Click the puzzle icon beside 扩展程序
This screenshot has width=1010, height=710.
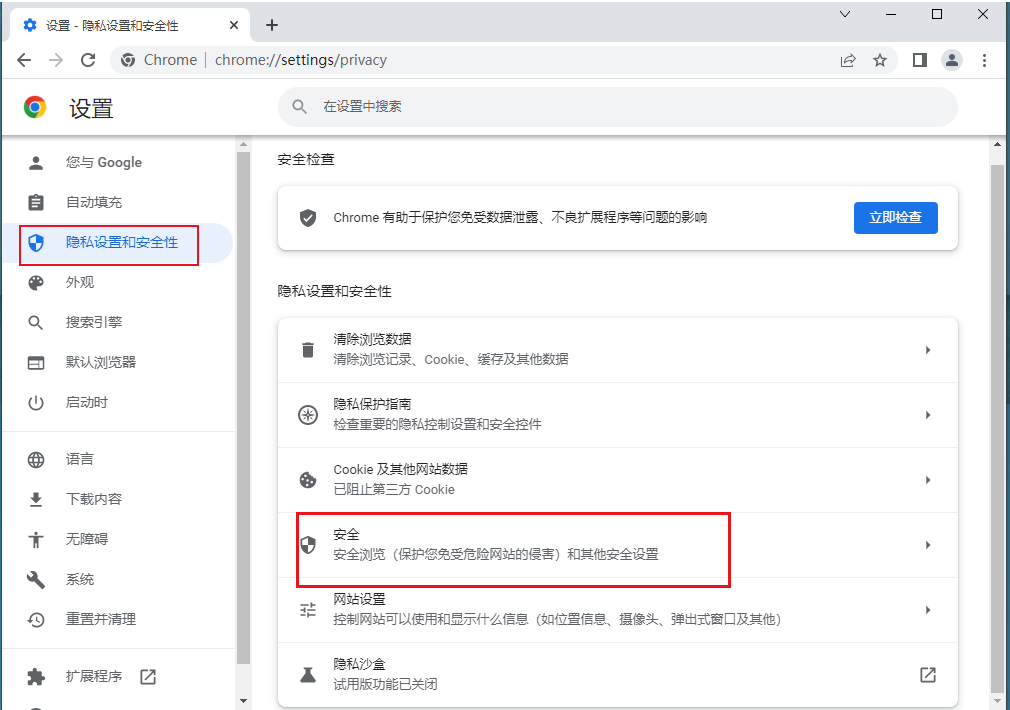coord(36,676)
